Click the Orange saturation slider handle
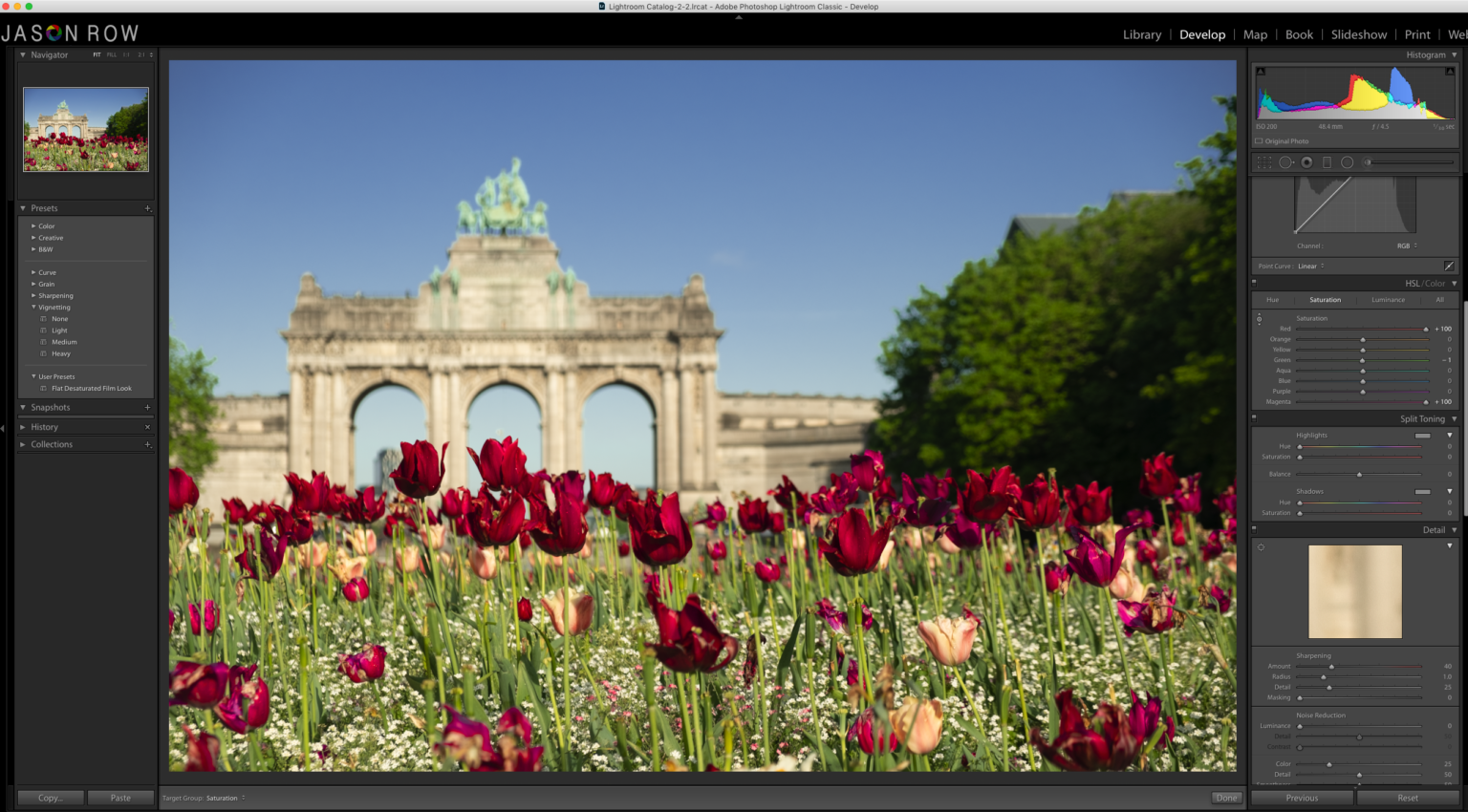Viewport: 1468px width, 812px height. [1363, 339]
